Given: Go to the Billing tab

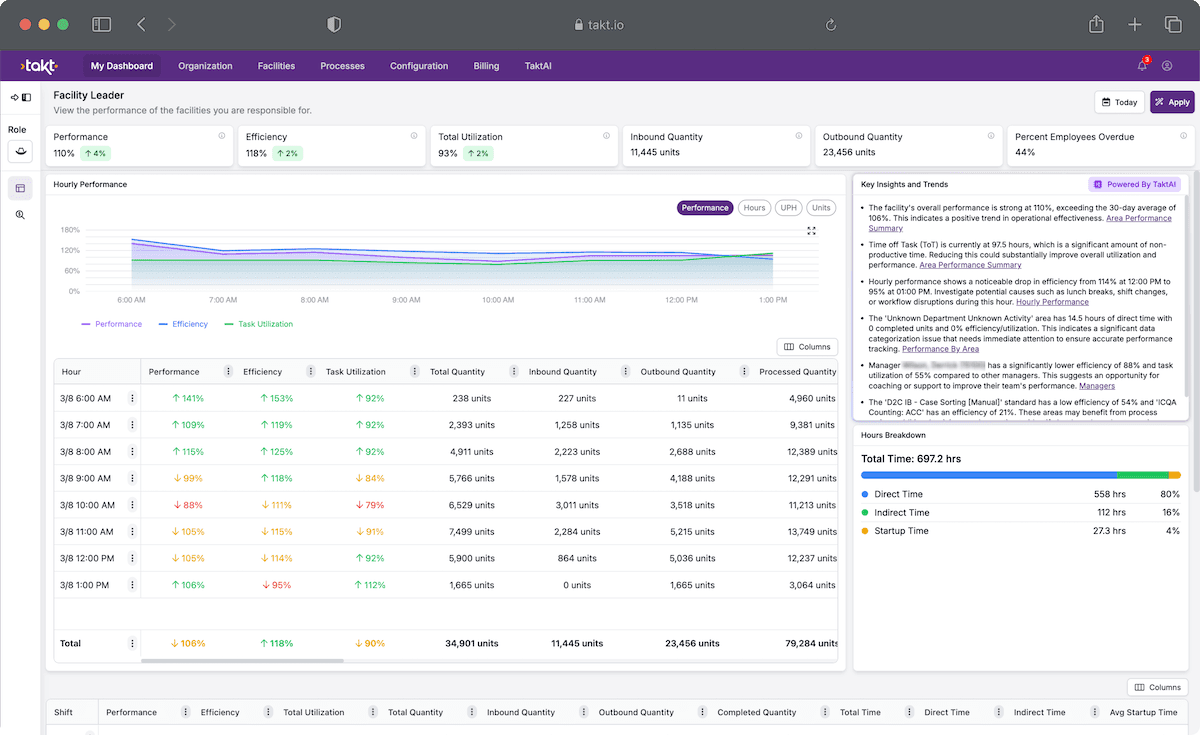Looking at the screenshot, I should pyautogui.click(x=486, y=65).
